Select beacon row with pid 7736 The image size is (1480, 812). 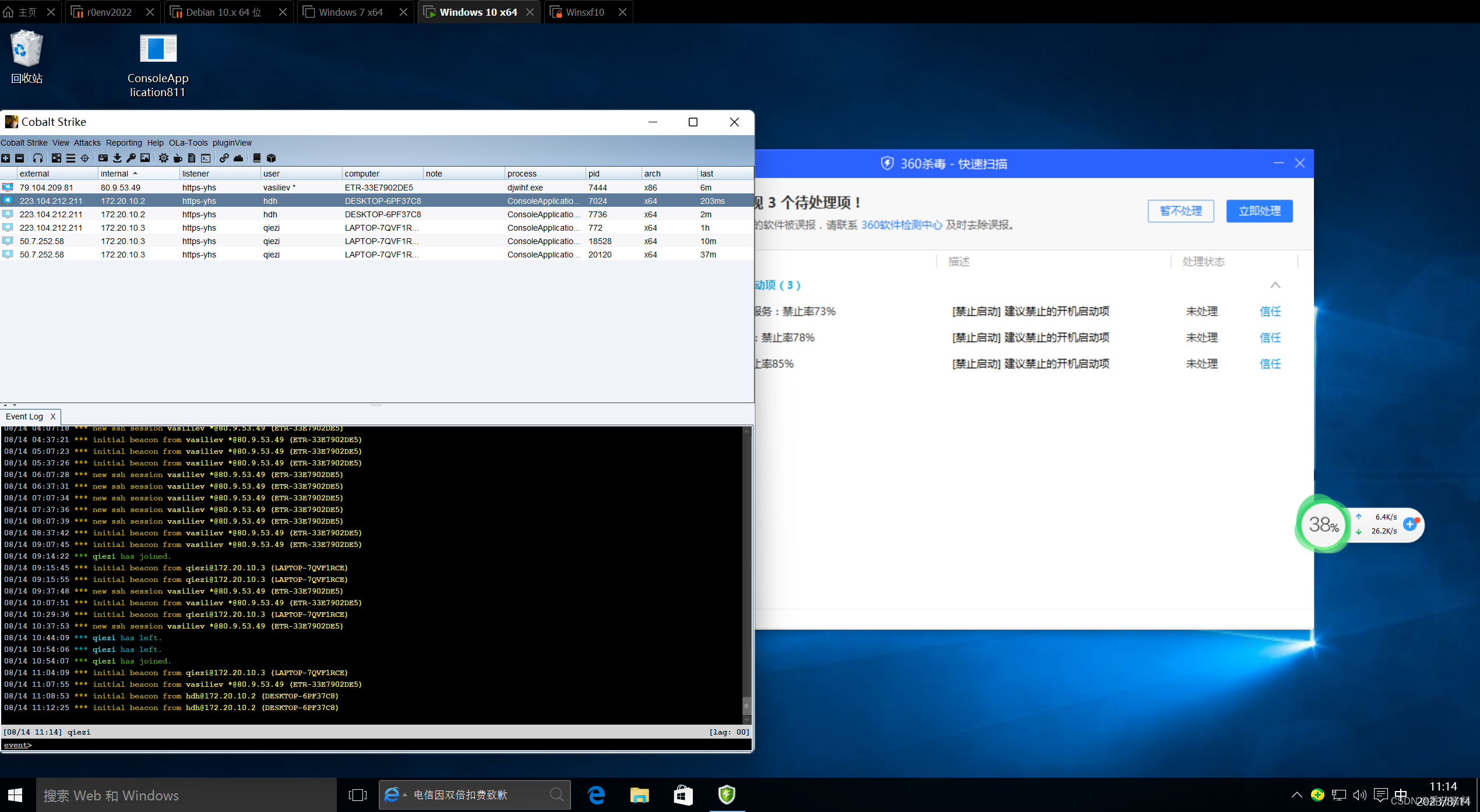[x=377, y=214]
